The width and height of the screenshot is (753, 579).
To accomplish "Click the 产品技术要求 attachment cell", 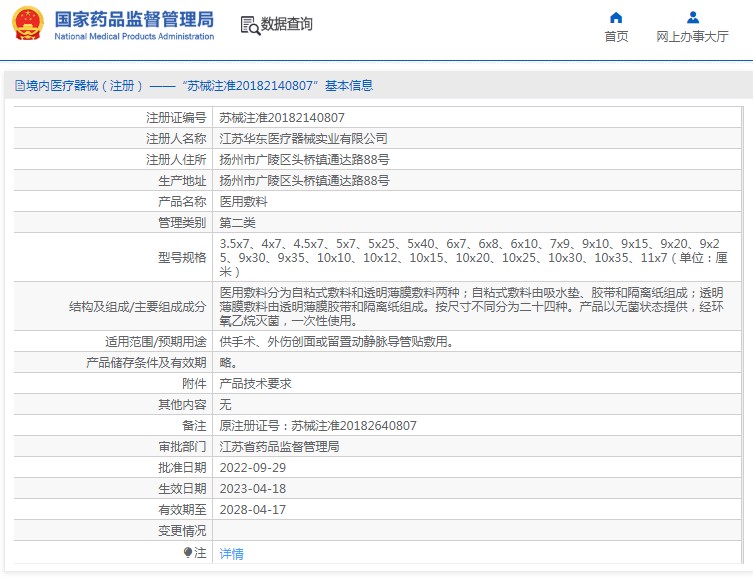I will (x=255, y=383).
